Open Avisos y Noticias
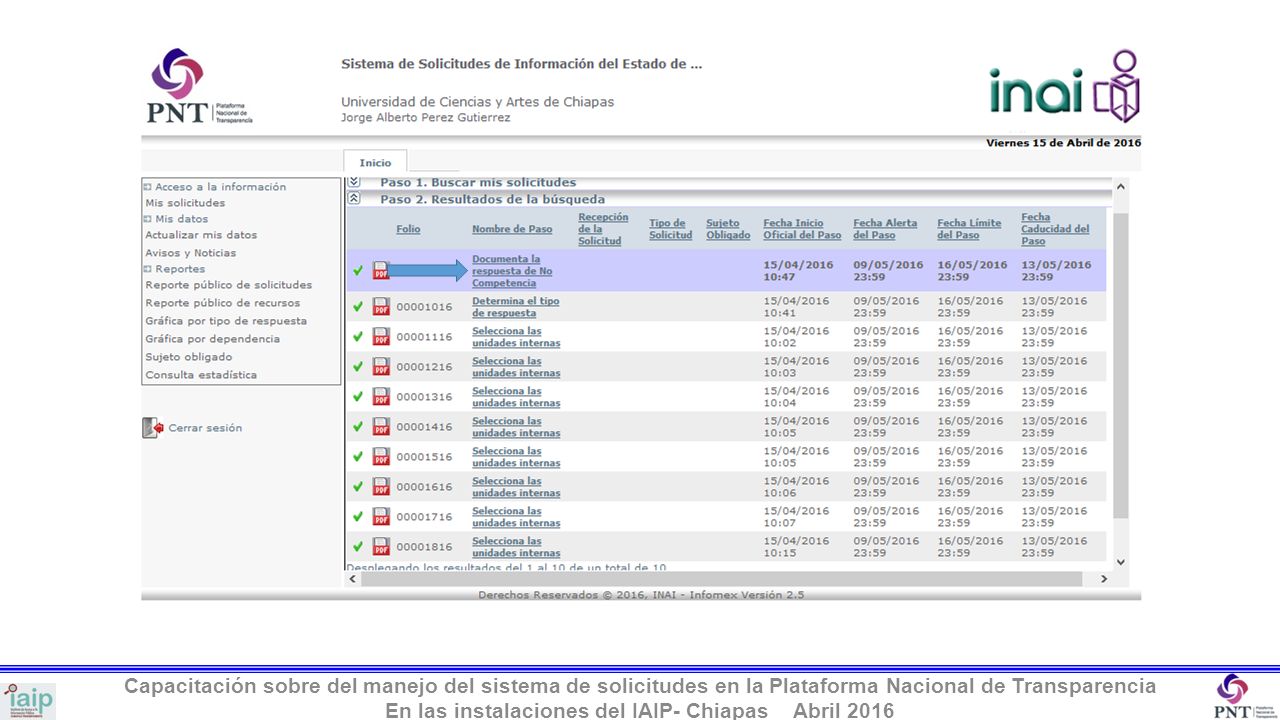Image resolution: width=1280 pixels, height=720 pixels. pyautogui.click(x=191, y=253)
